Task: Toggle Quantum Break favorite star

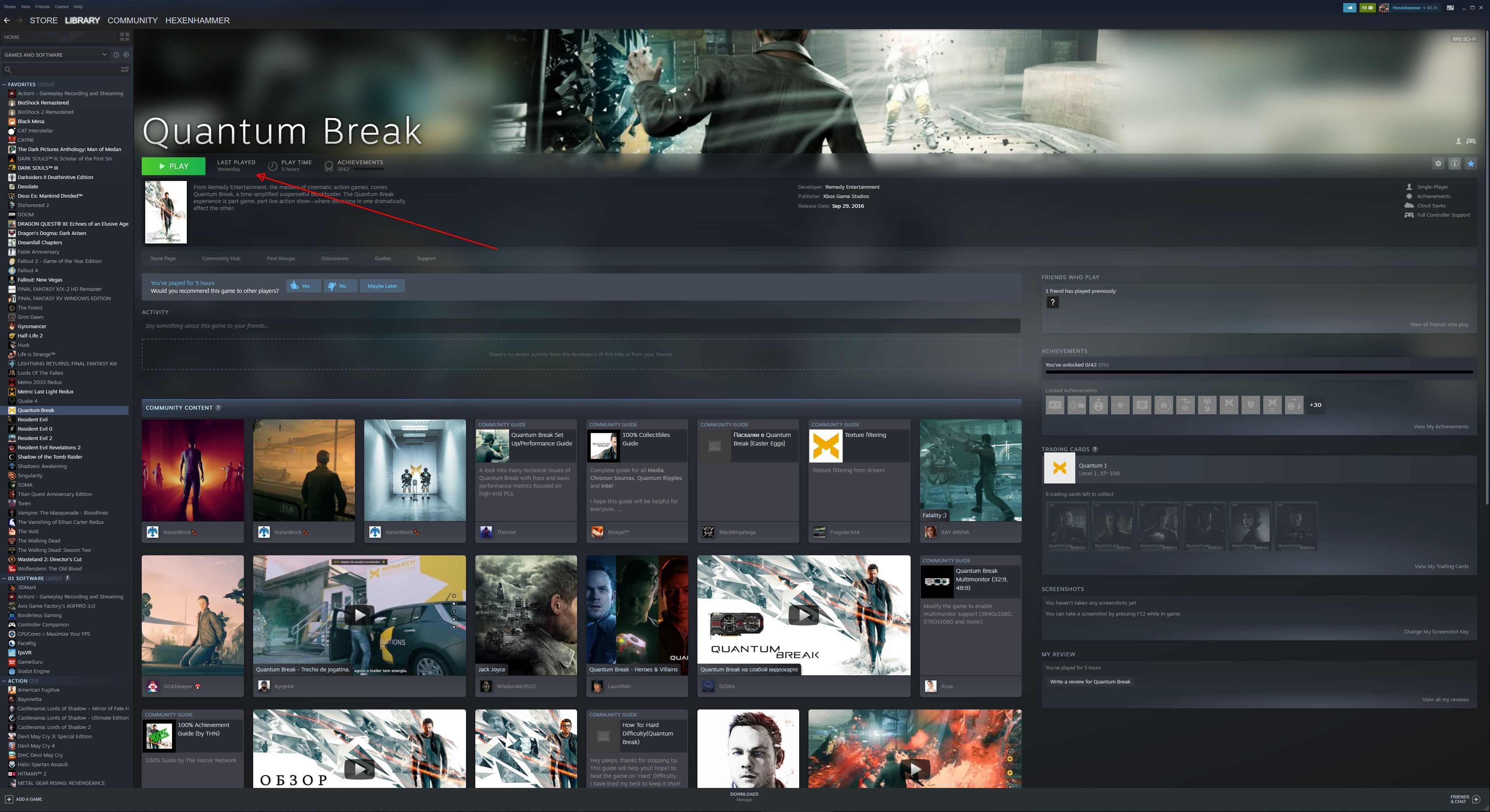Action: pyautogui.click(x=1470, y=163)
